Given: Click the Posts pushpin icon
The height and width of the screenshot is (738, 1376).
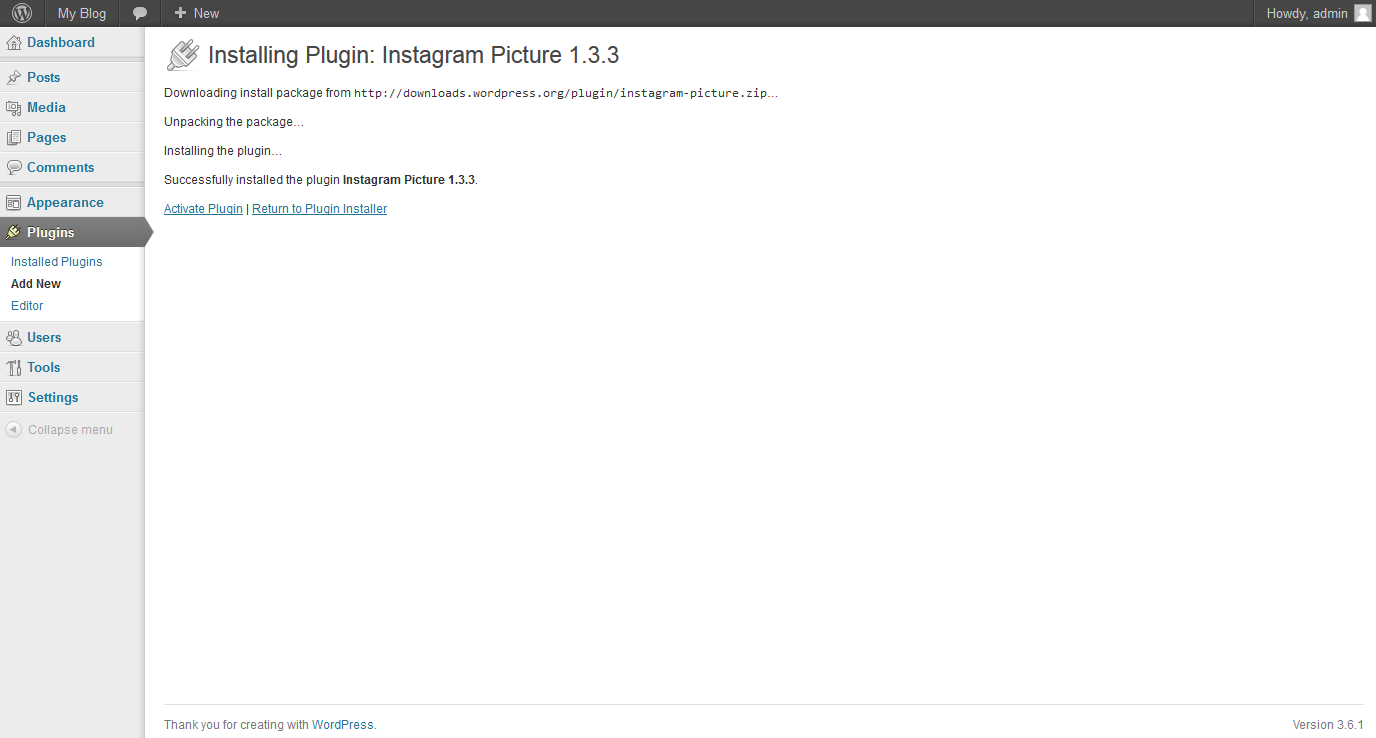Looking at the screenshot, I should coord(14,78).
